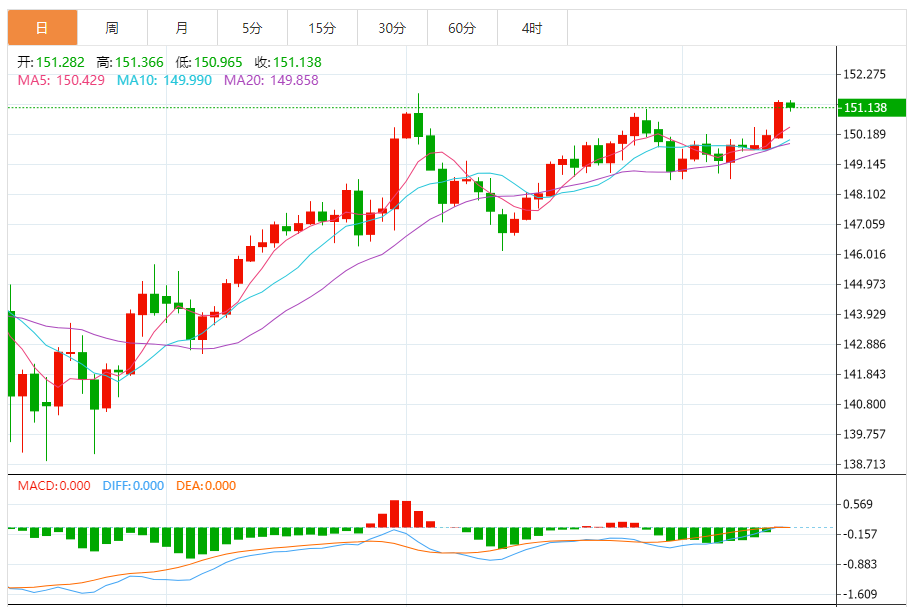Click the low price 150.965 value
This screenshot has height=607, width=912.
tap(218, 62)
